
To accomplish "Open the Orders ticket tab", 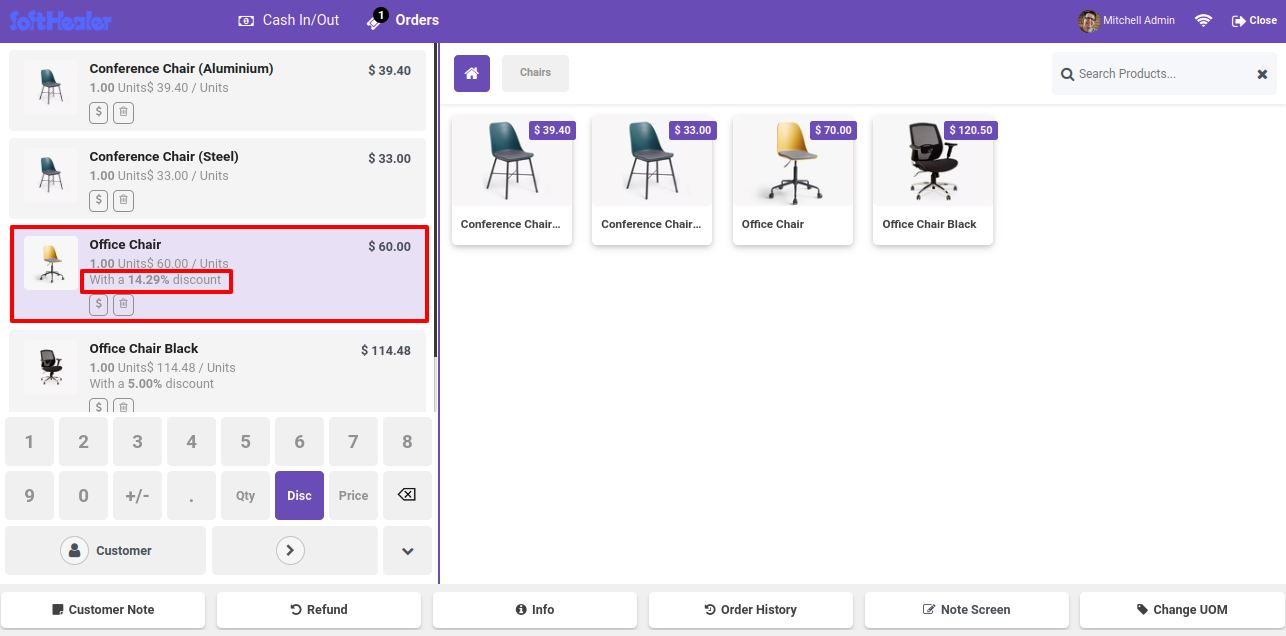I will pos(402,20).
